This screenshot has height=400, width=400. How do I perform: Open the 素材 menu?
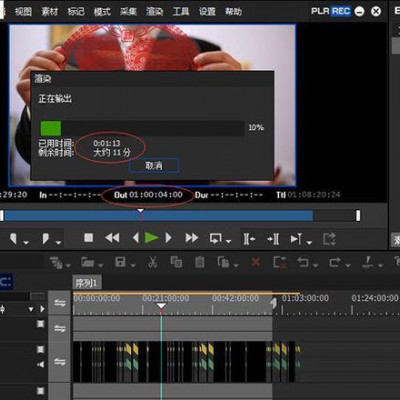50,12
